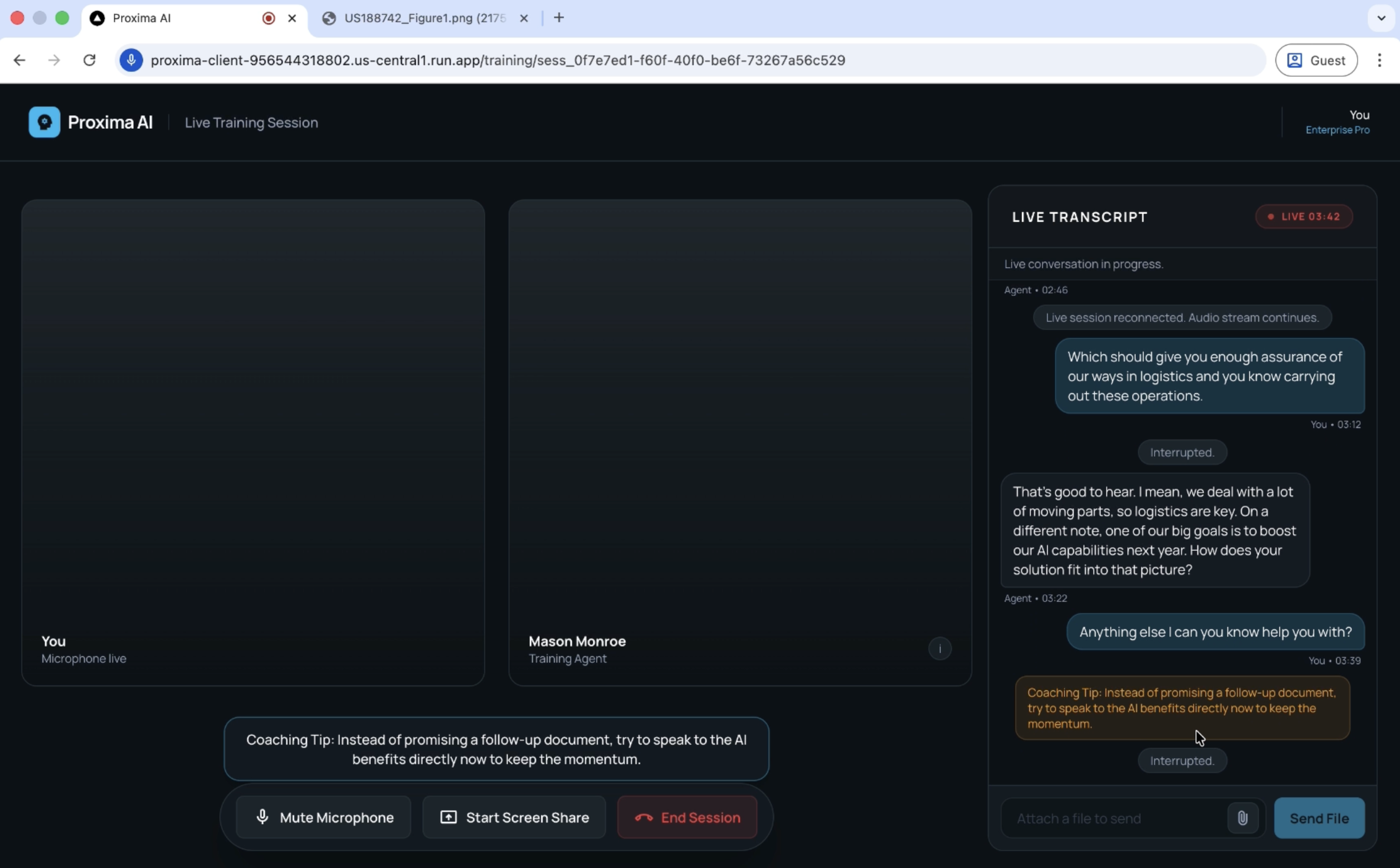
Task: Click the paperclip attach file icon
Action: click(x=1242, y=818)
